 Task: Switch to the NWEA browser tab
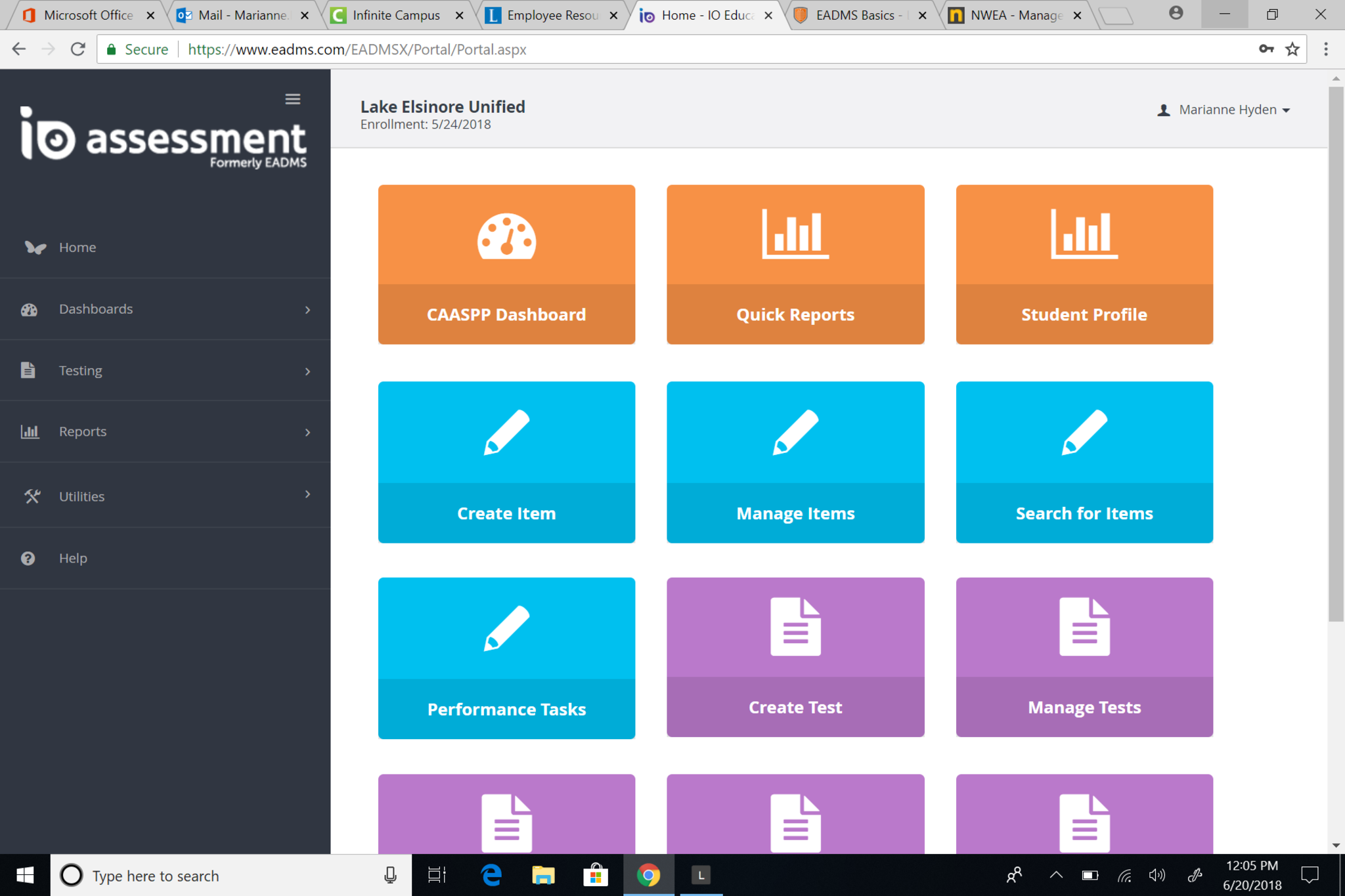coord(1015,15)
